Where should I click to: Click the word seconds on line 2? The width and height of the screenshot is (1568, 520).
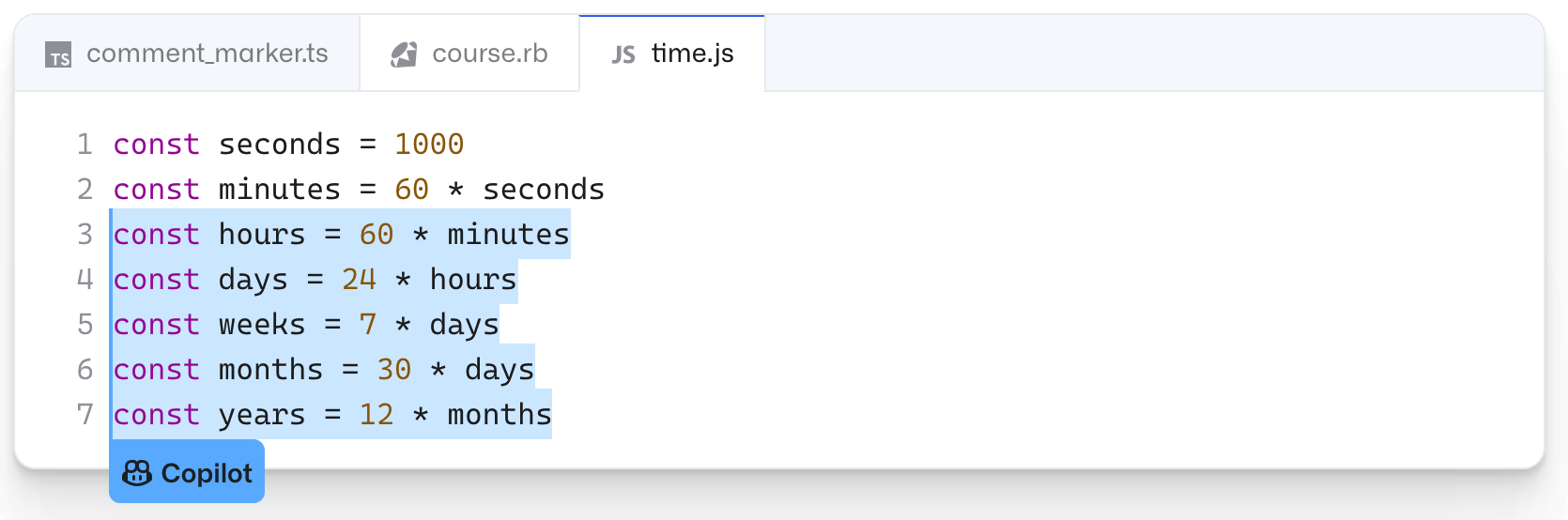click(x=544, y=189)
